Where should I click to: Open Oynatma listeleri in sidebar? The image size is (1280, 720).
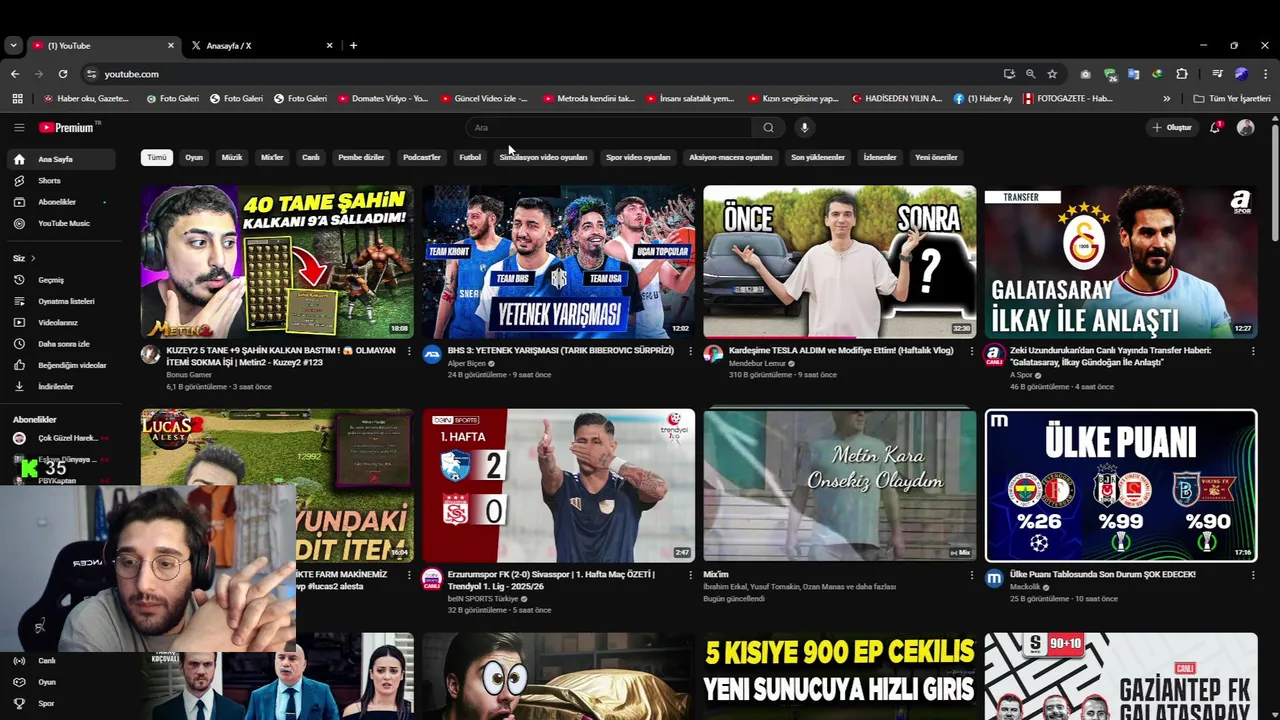(62, 301)
